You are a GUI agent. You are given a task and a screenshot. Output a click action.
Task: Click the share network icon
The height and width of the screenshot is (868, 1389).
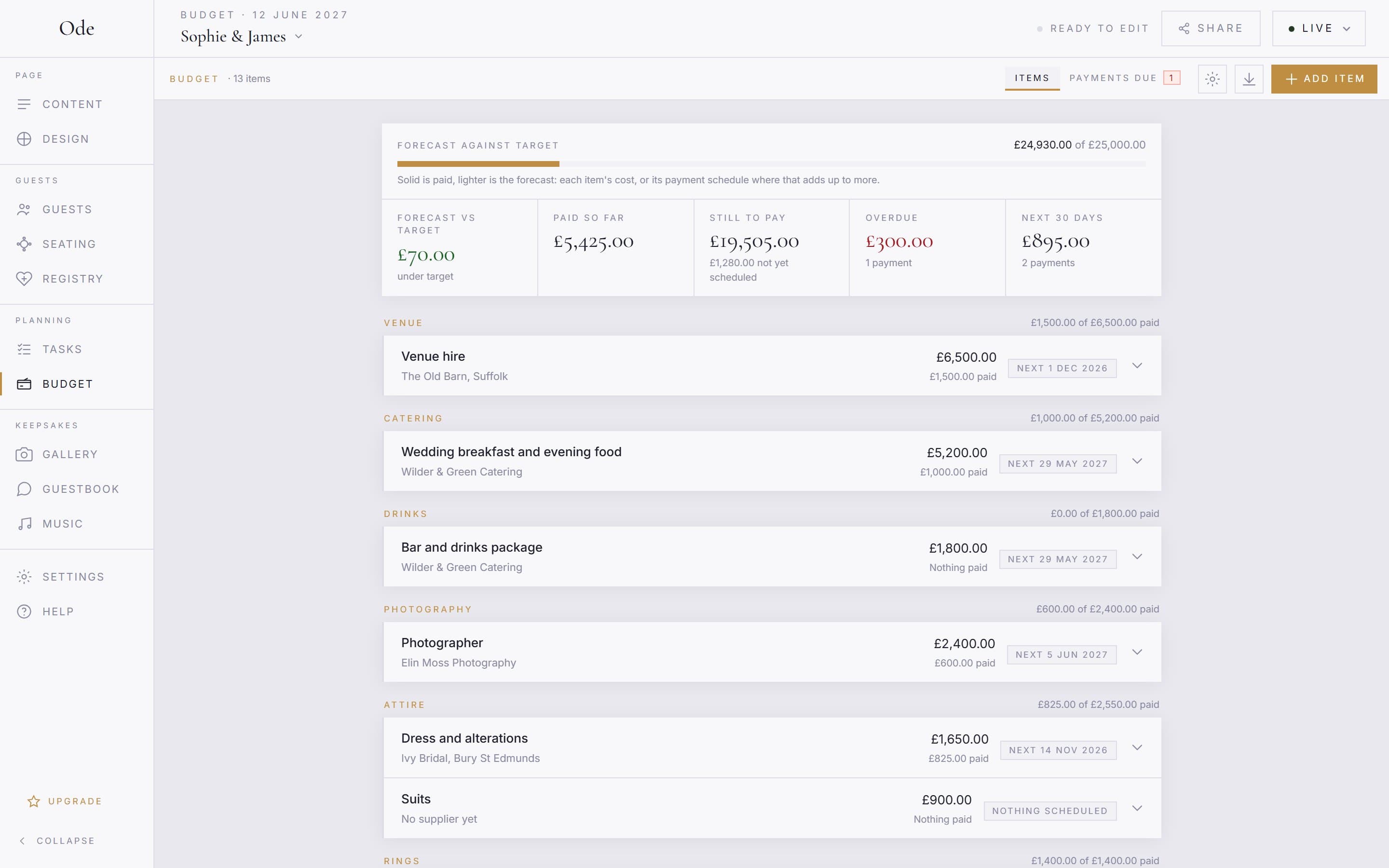click(x=1184, y=29)
